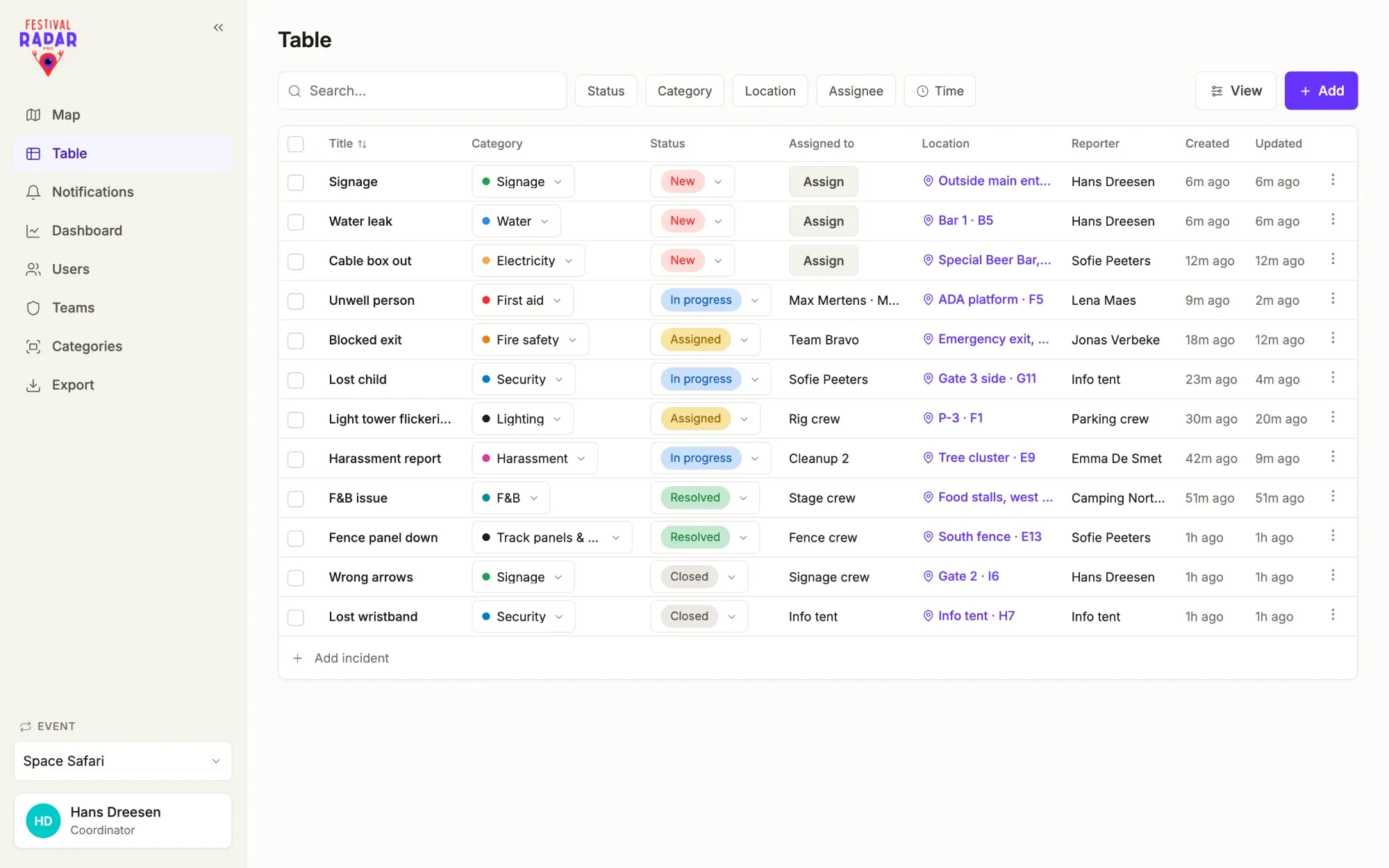Toggle the select-all header checkbox
The height and width of the screenshot is (868, 1389).
[x=296, y=144]
